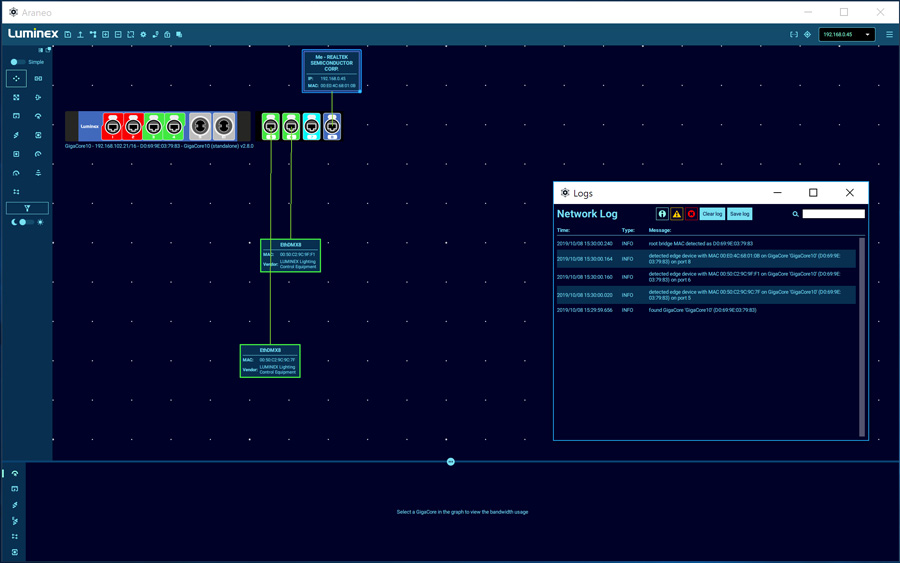Click the expand-arrows icon below the move tool
This screenshot has height=563, width=900.
(x=16, y=98)
